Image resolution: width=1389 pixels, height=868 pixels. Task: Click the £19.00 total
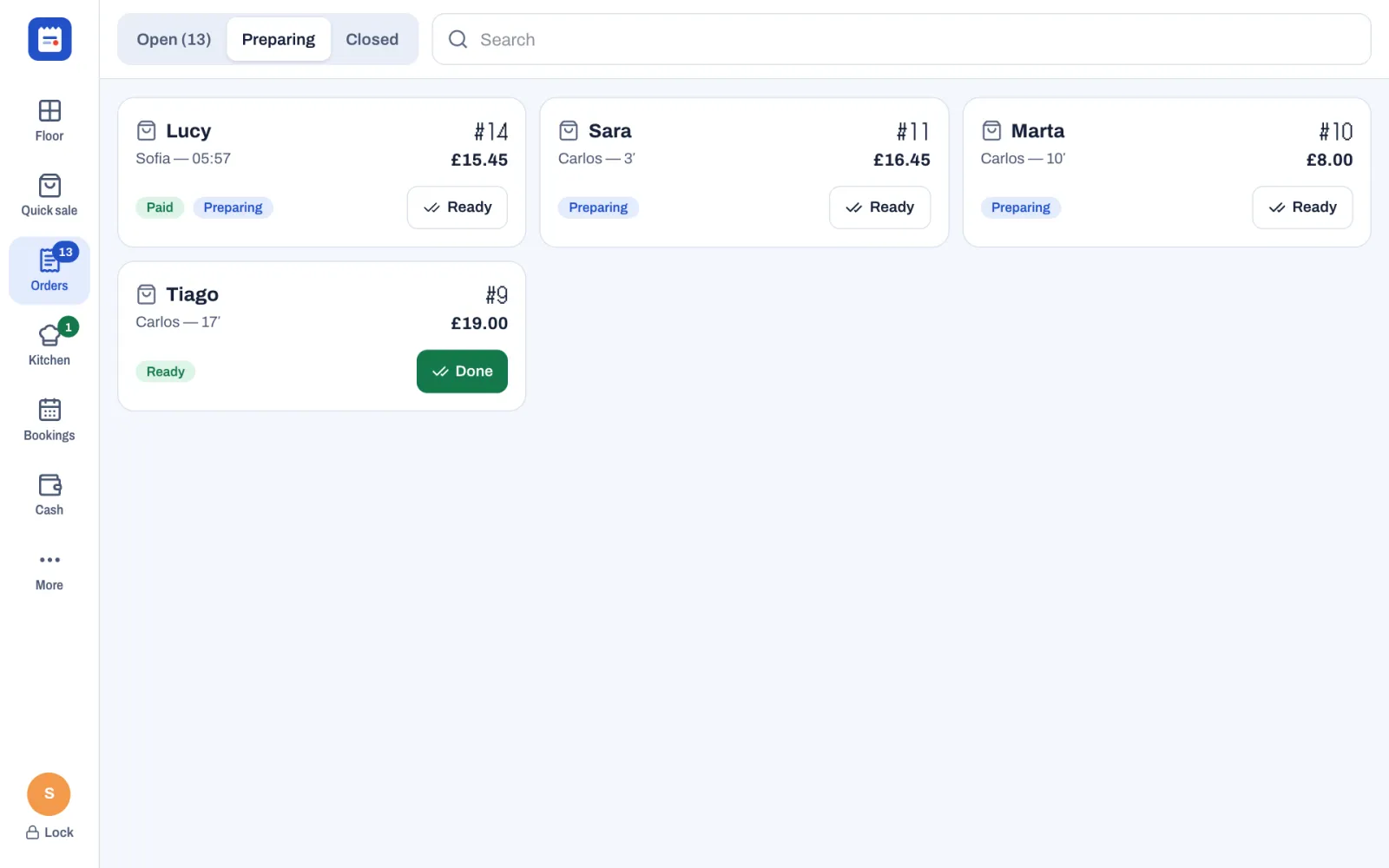pos(479,323)
